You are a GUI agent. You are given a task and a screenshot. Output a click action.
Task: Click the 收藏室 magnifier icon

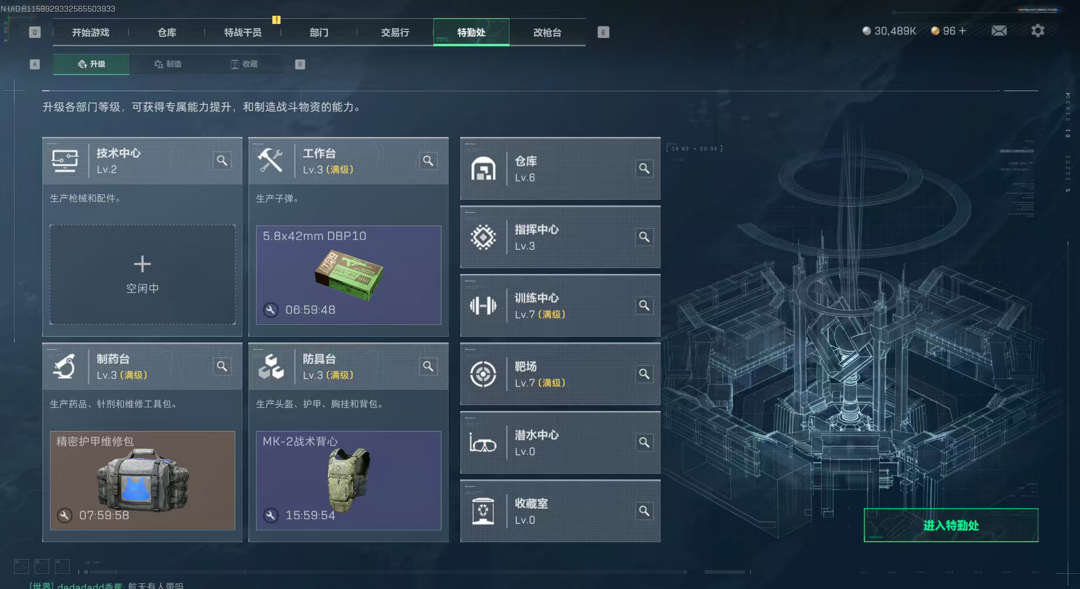[x=644, y=510]
